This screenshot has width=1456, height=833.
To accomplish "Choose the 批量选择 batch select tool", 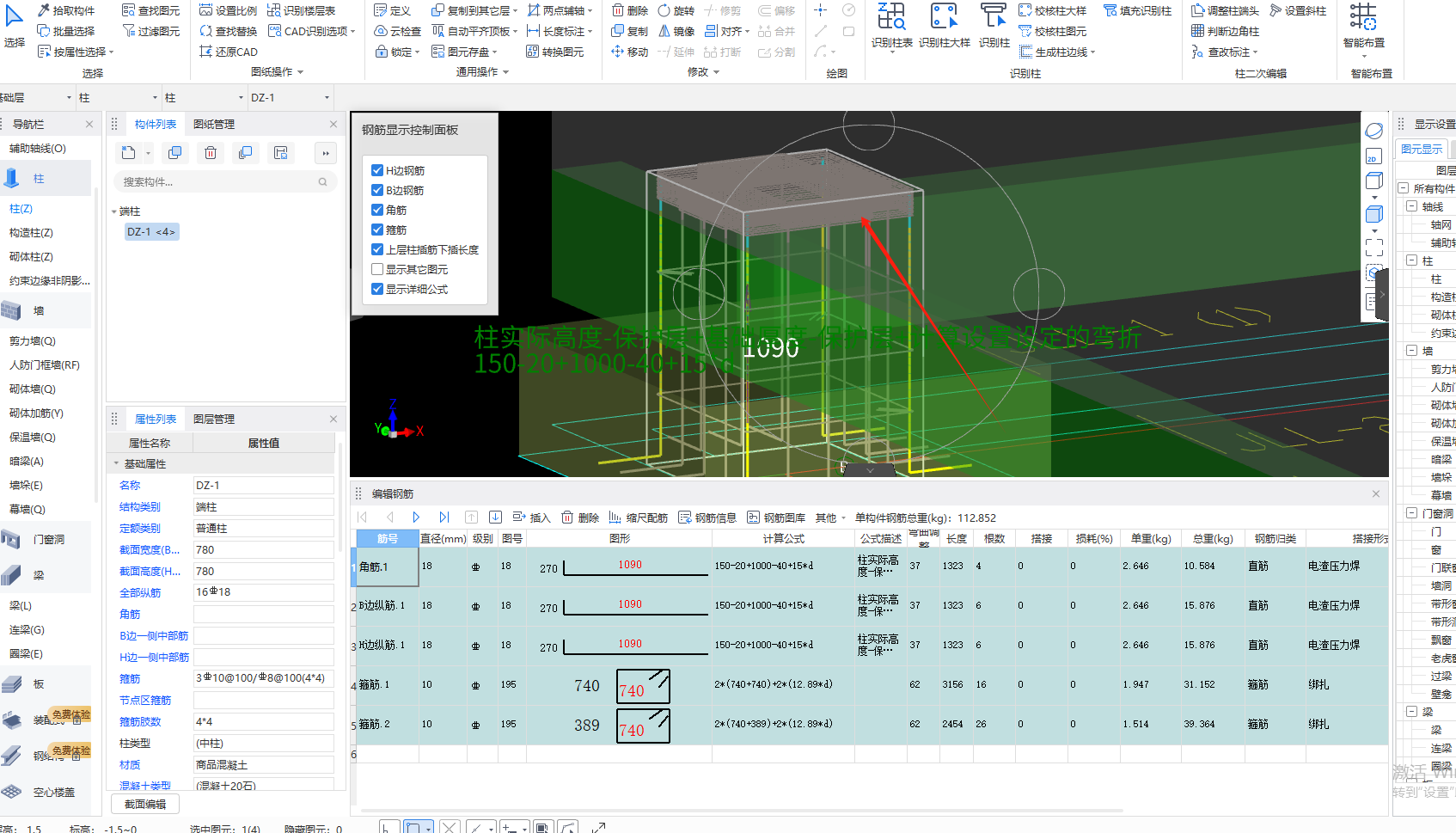I will [x=66, y=31].
